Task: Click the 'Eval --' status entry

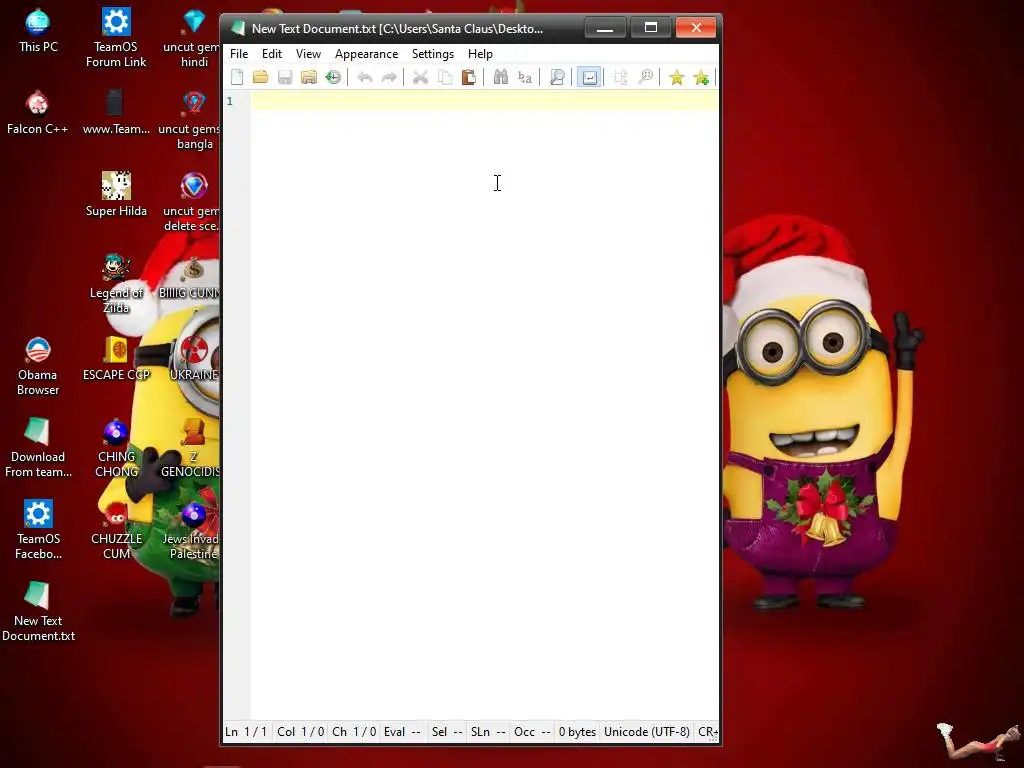Action: coord(402,732)
